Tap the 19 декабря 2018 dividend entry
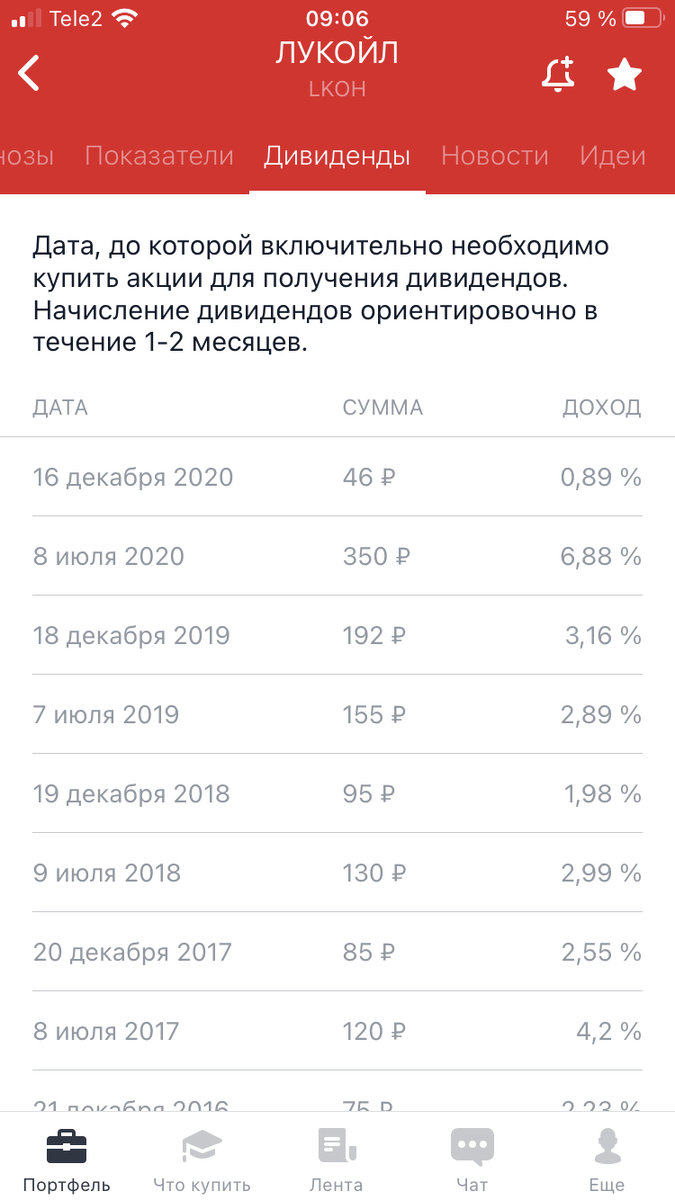 [337, 794]
